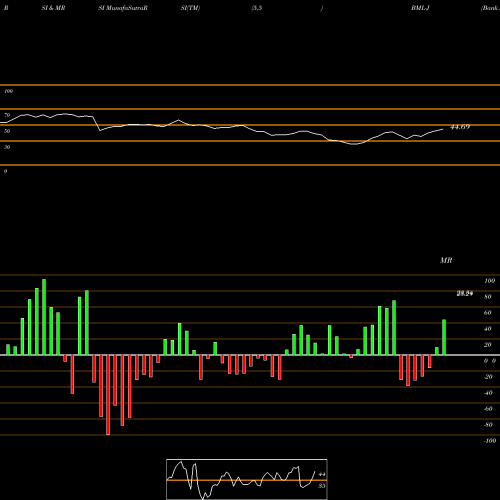Select the tallest green MR bar
The width and height of the screenshot is (500, 500).
pos(44,317)
